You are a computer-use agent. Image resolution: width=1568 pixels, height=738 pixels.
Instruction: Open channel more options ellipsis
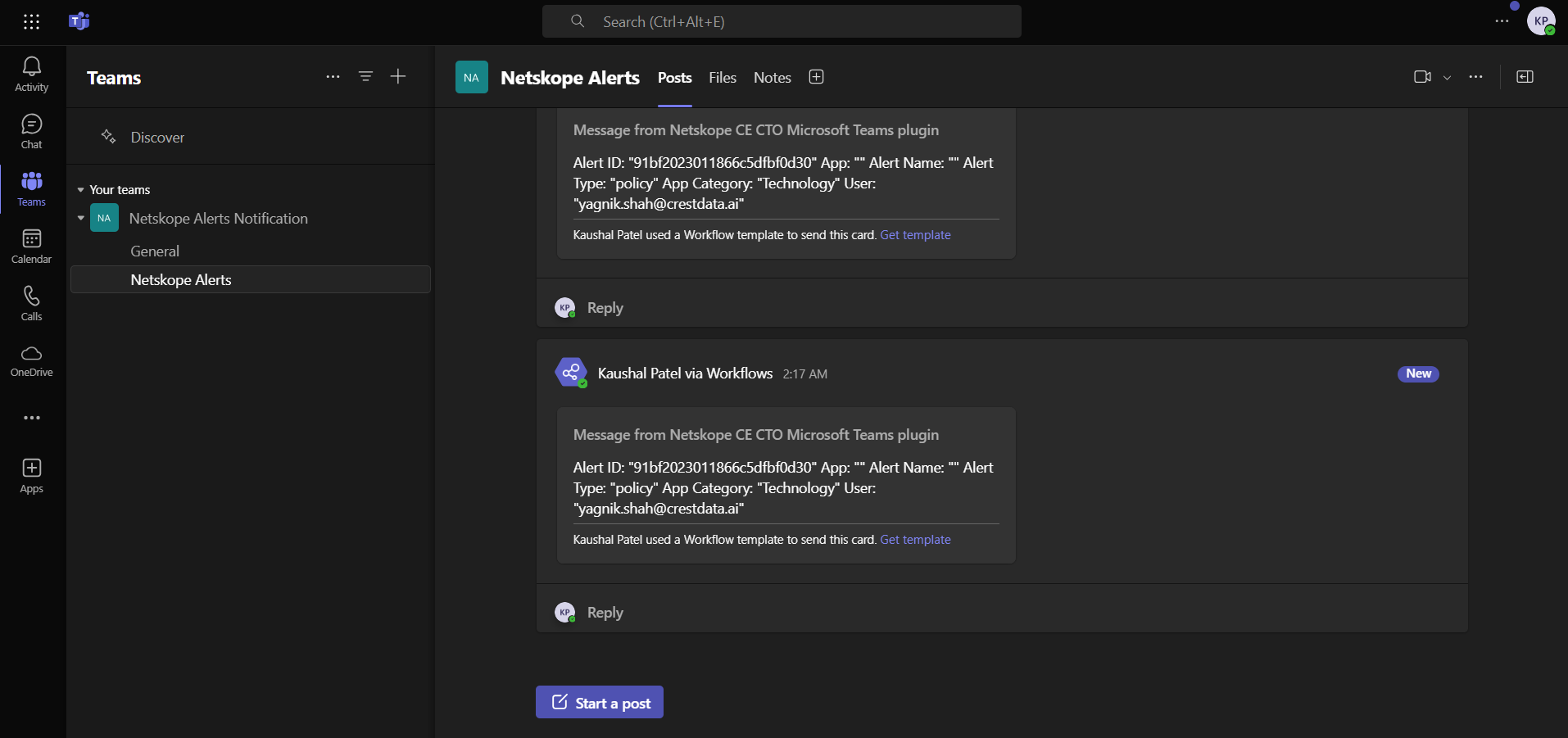coord(1475,77)
